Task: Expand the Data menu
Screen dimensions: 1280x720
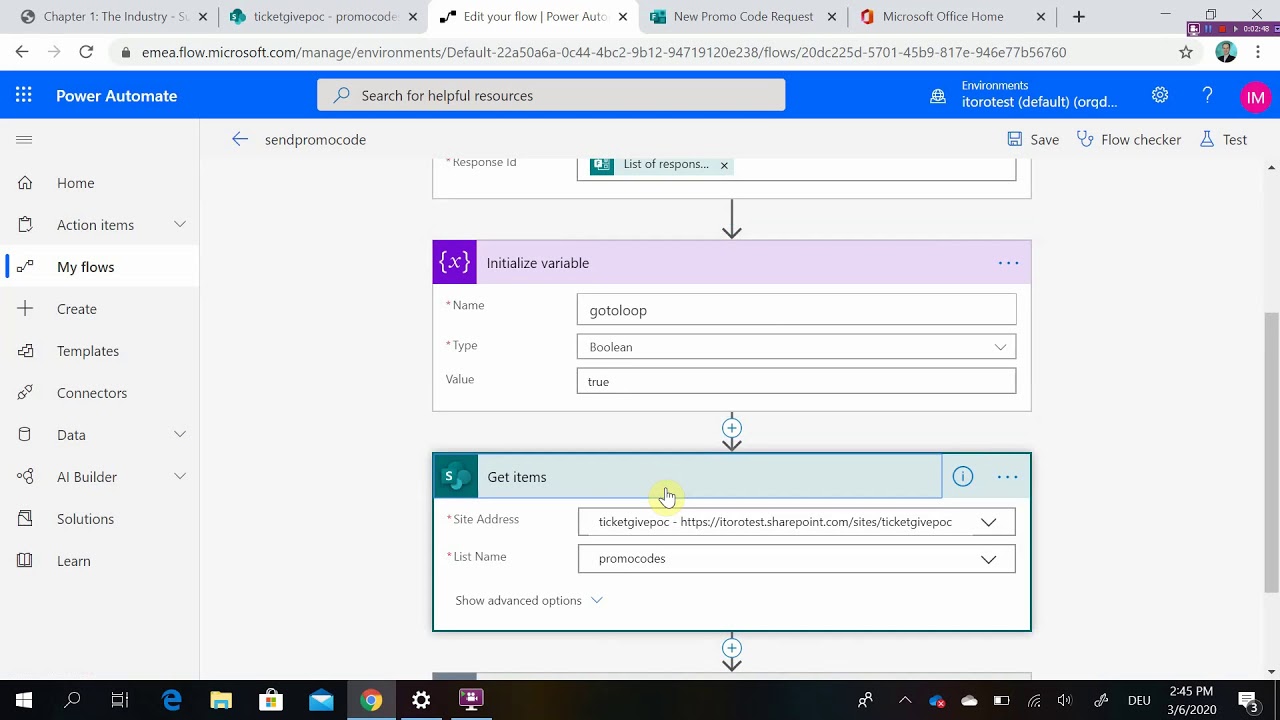Action: coord(180,435)
